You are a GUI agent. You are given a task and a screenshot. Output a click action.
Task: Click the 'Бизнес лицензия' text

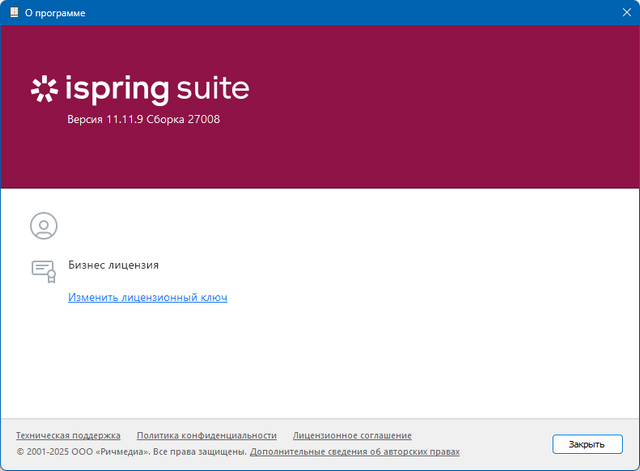pyautogui.click(x=113, y=265)
